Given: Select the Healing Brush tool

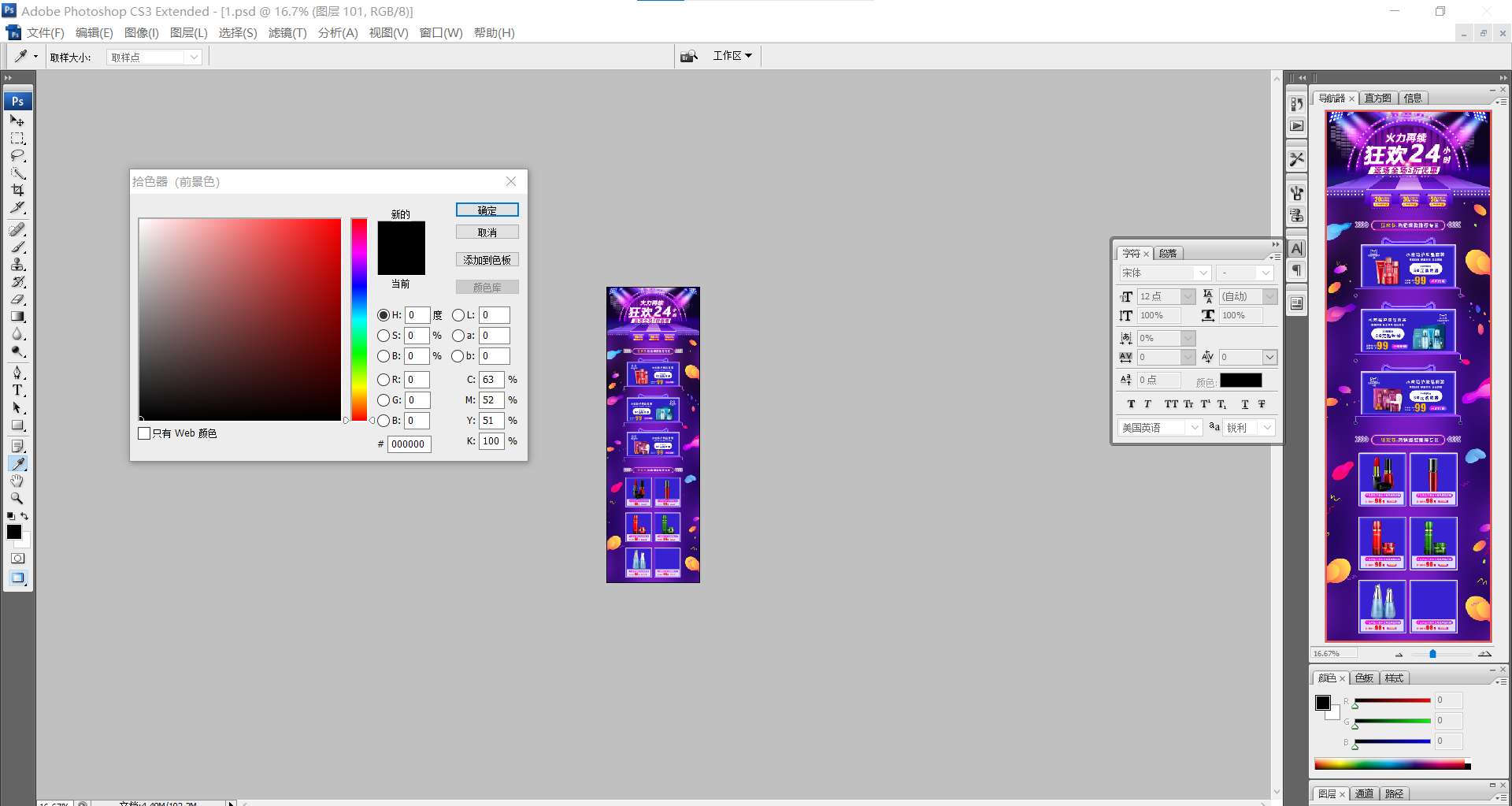Looking at the screenshot, I should point(17,229).
